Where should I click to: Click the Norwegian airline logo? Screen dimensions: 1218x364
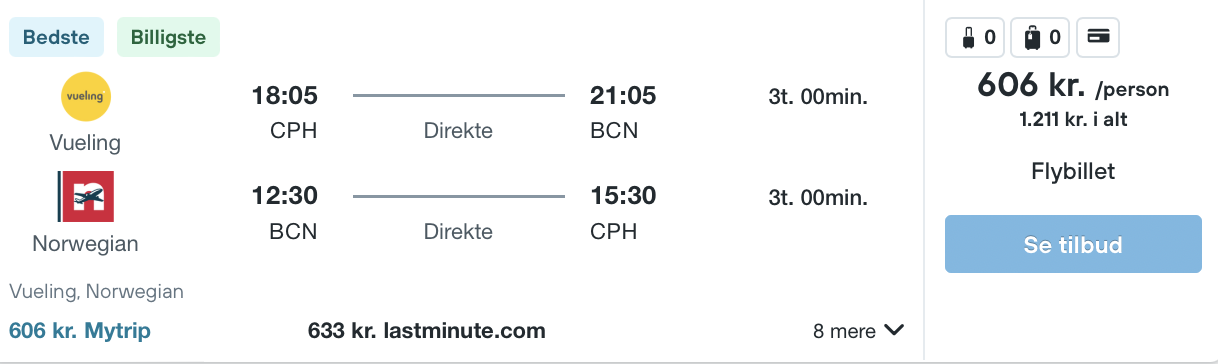86,196
